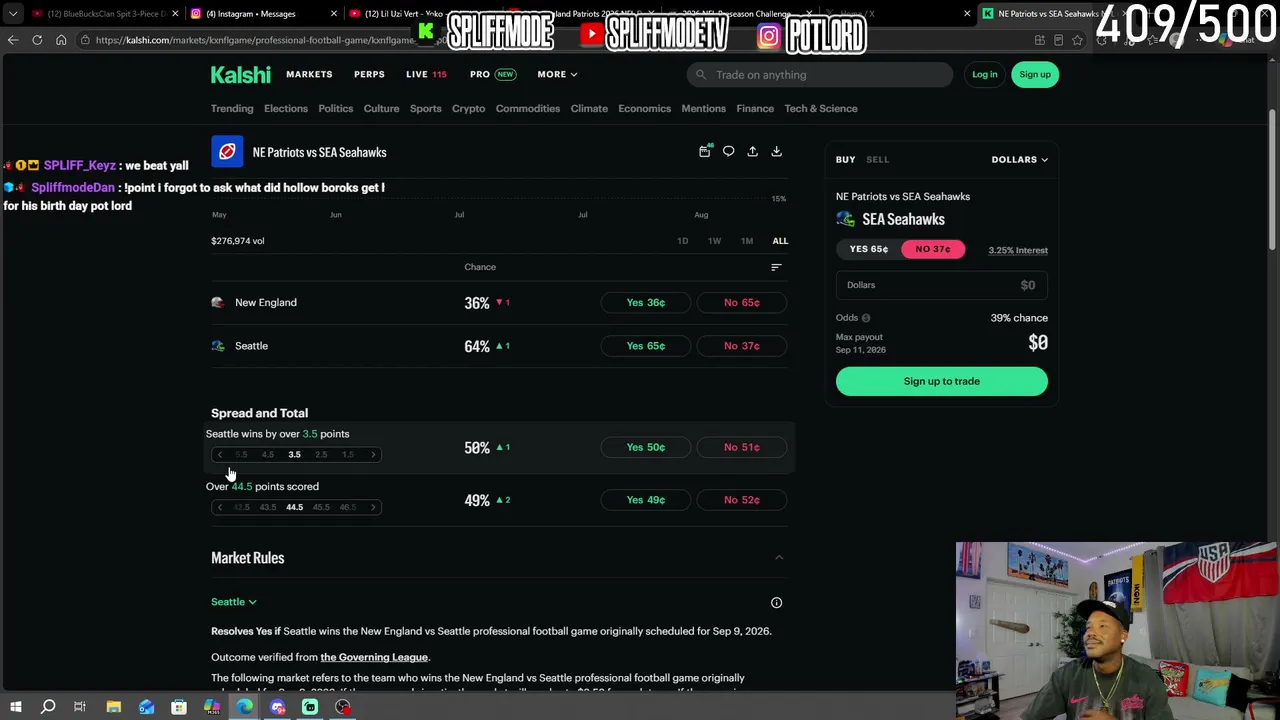
Task: Click the download market data icon
Action: click(x=776, y=151)
